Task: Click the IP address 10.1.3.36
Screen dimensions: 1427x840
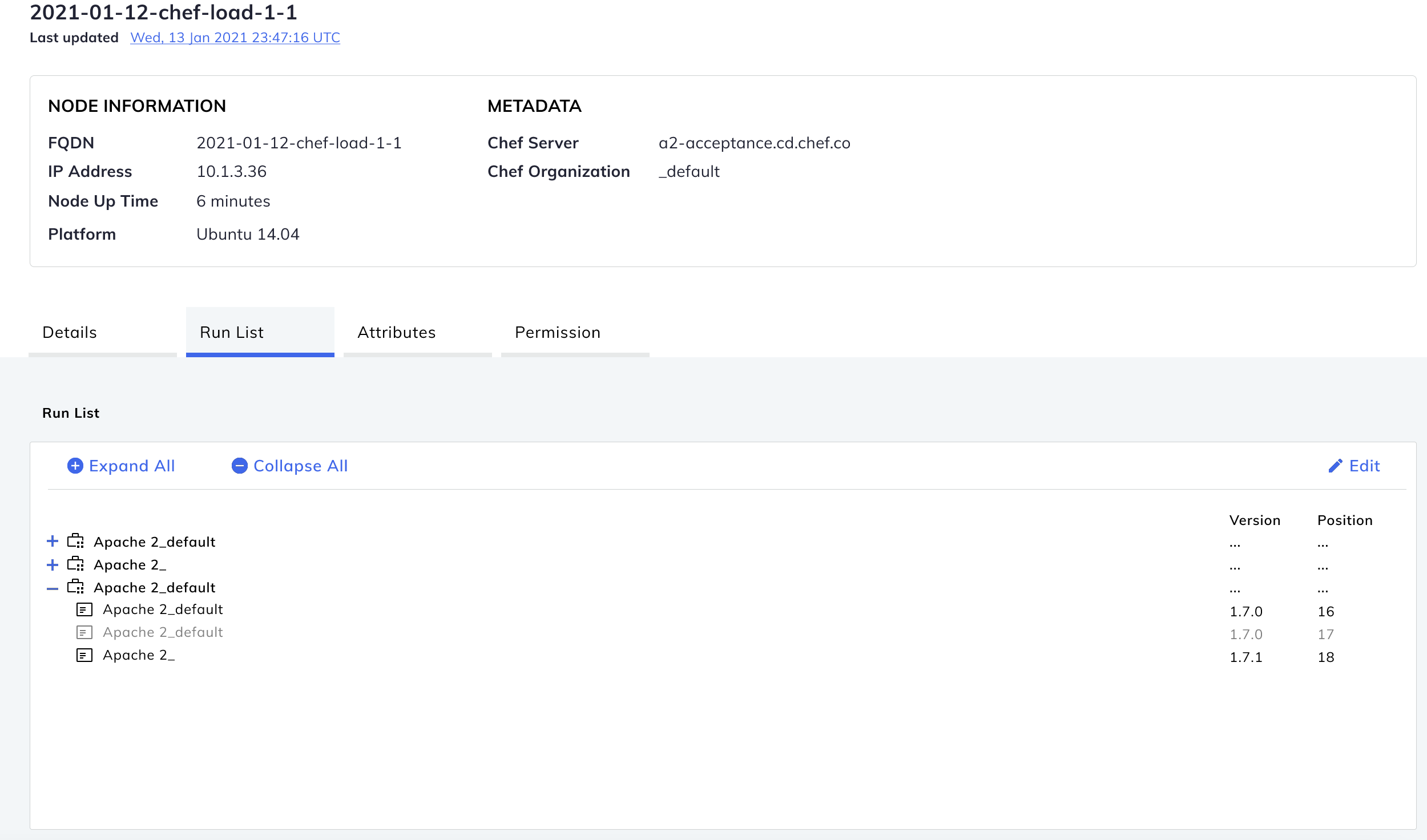Action: pos(232,172)
